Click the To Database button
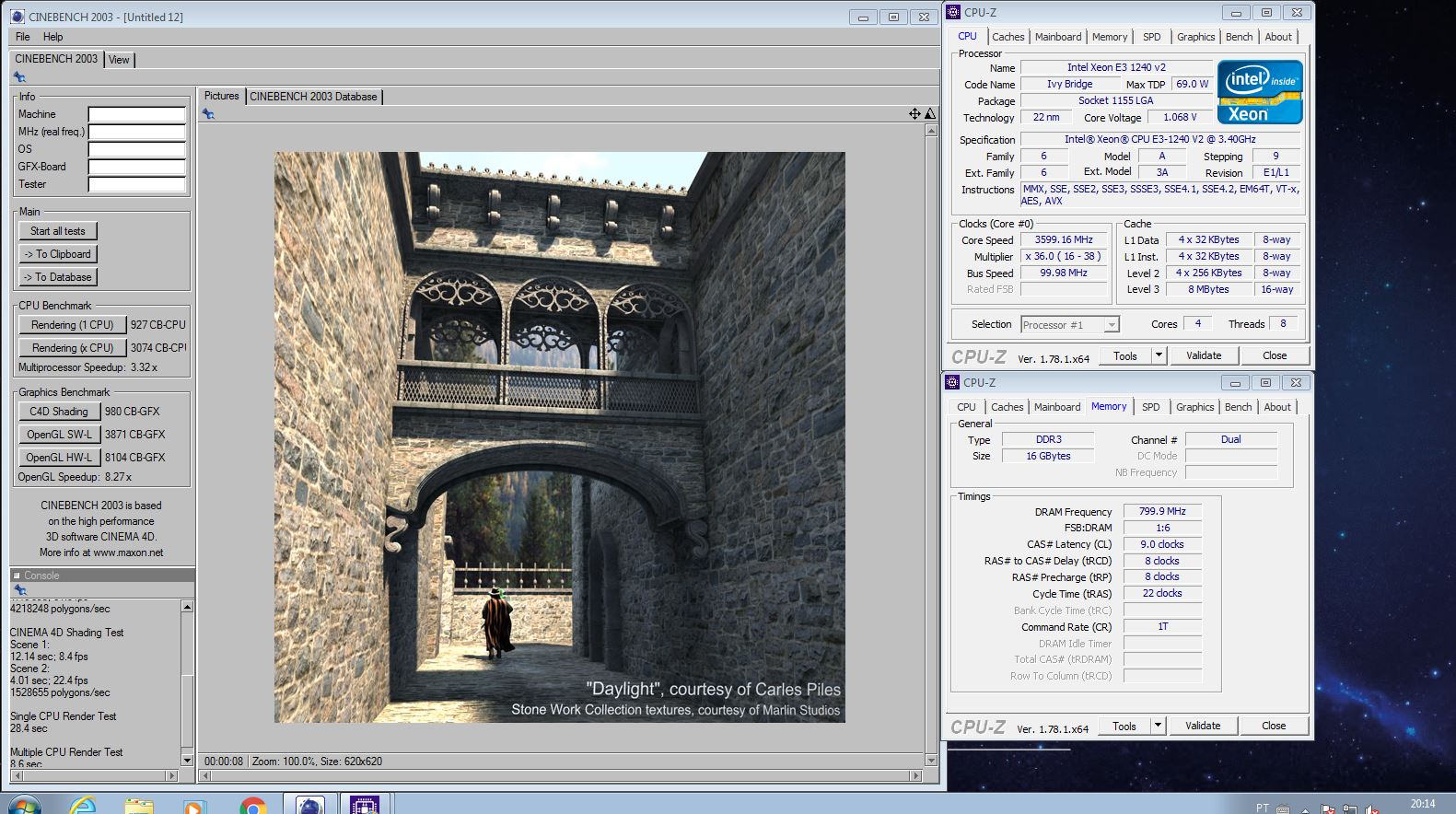This screenshot has width=1456, height=814. pyautogui.click(x=58, y=277)
